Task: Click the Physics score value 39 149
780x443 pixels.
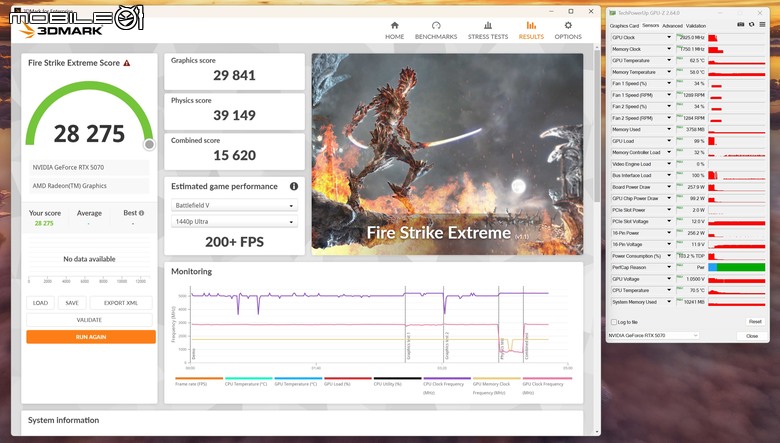Action: pyautogui.click(x=234, y=115)
